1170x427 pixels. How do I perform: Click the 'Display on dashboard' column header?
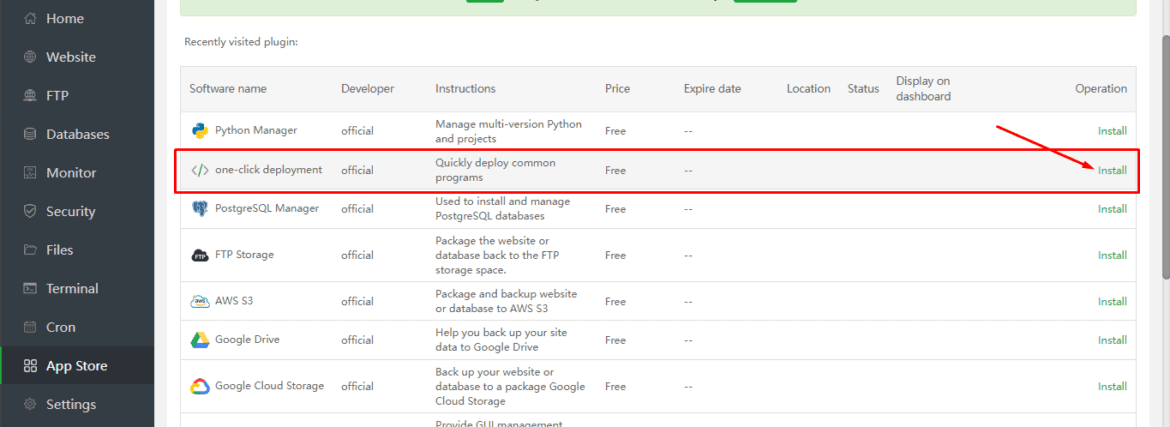924,89
